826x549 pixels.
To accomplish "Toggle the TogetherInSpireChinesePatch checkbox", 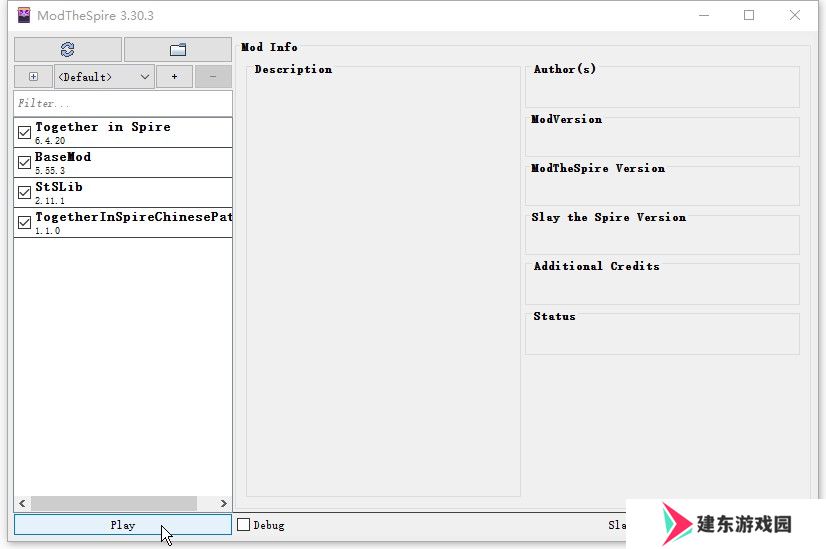I will (24, 222).
